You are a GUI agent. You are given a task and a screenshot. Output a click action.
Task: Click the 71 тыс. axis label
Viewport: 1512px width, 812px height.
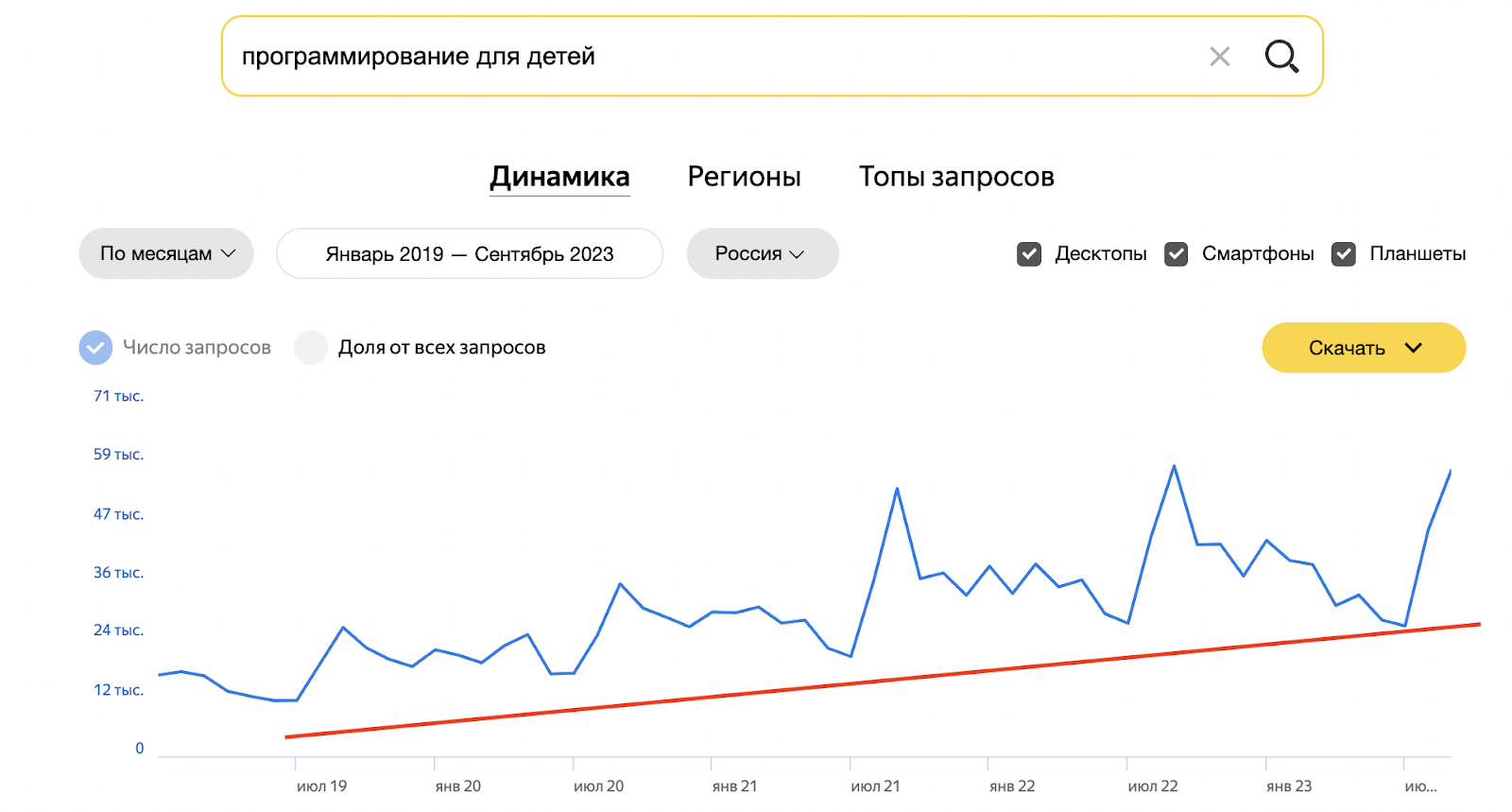coord(118,396)
